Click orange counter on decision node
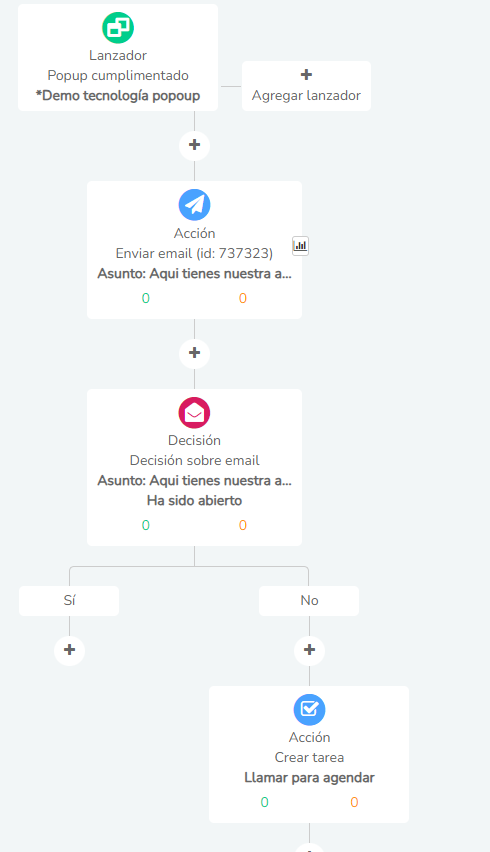 tap(243, 525)
